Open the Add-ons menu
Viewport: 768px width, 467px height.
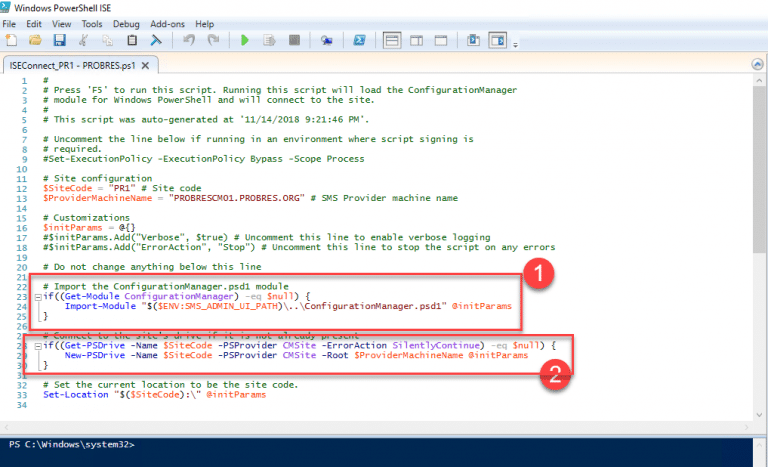tap(169, 23)
